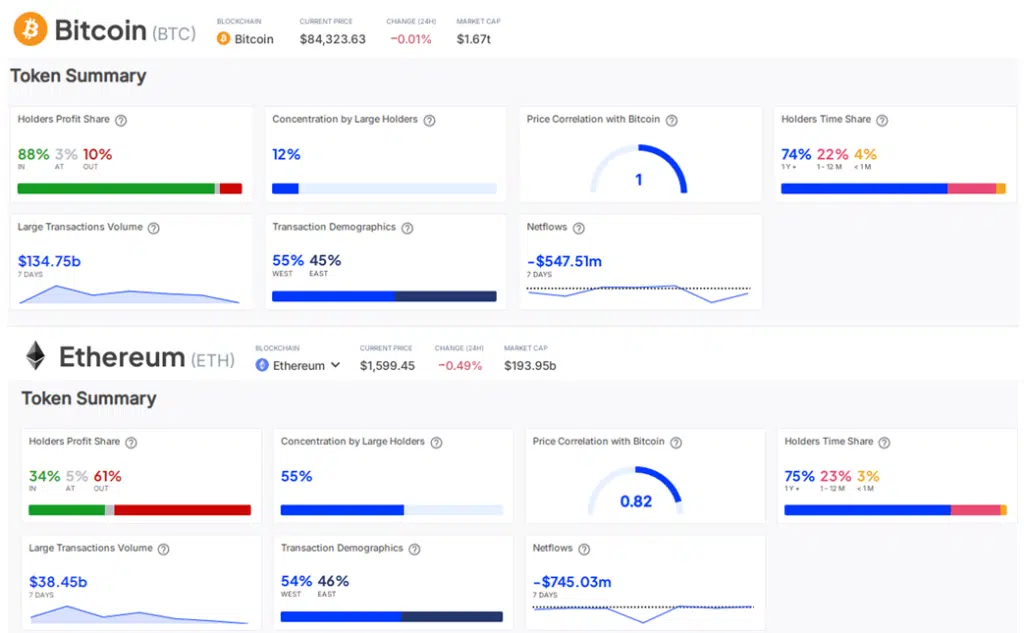The image size is (1024, 633).
Task: Click help icon next to Bitcoin Netflows
Action: pos(578,228)
